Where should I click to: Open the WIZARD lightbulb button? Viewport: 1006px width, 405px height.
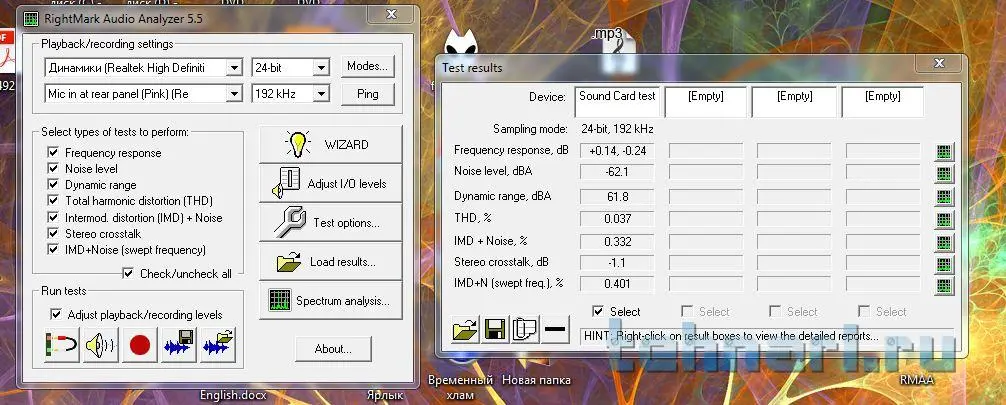(x=330, y=144)
